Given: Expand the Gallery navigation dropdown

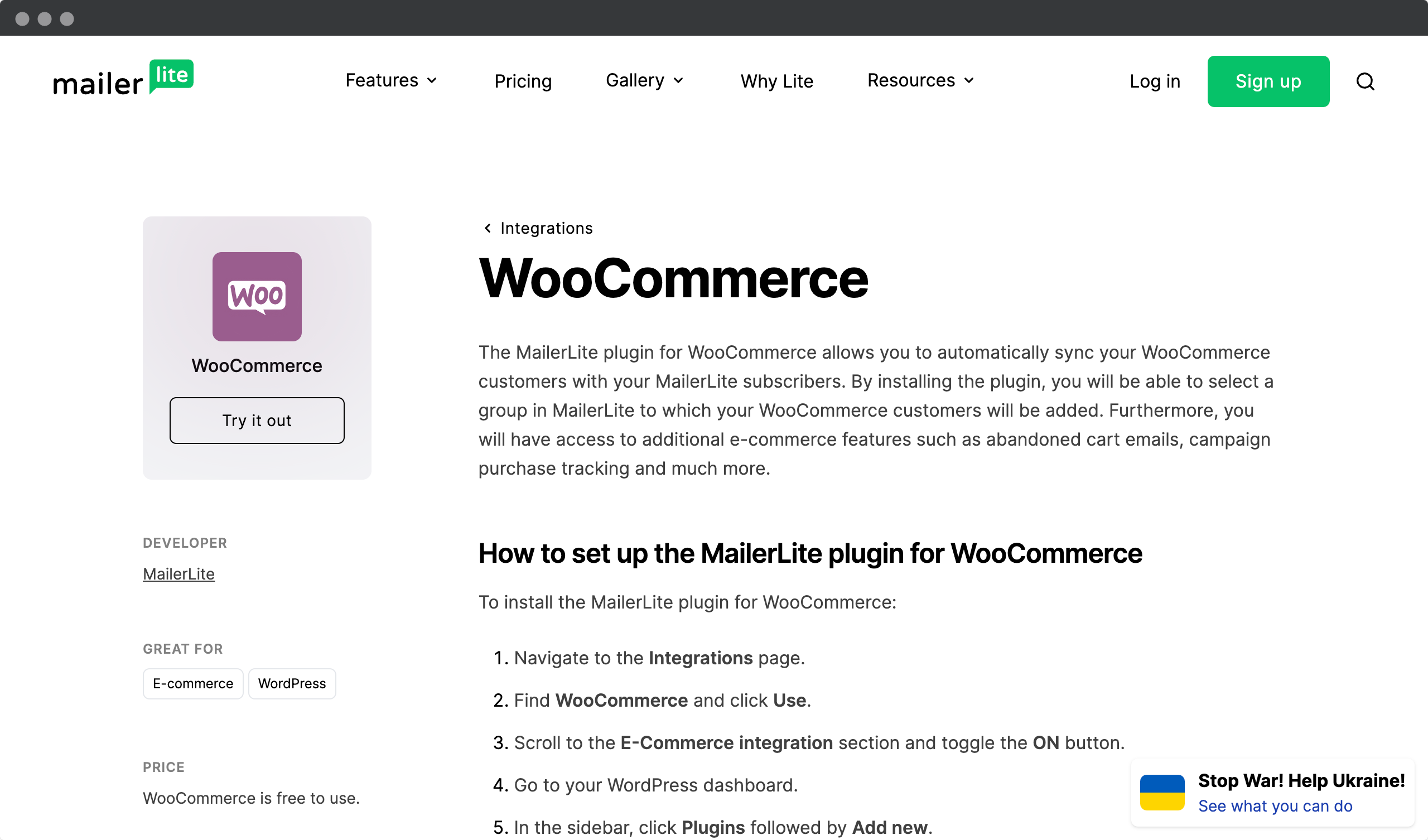Looking at the screenshot, I should point(646,80).
